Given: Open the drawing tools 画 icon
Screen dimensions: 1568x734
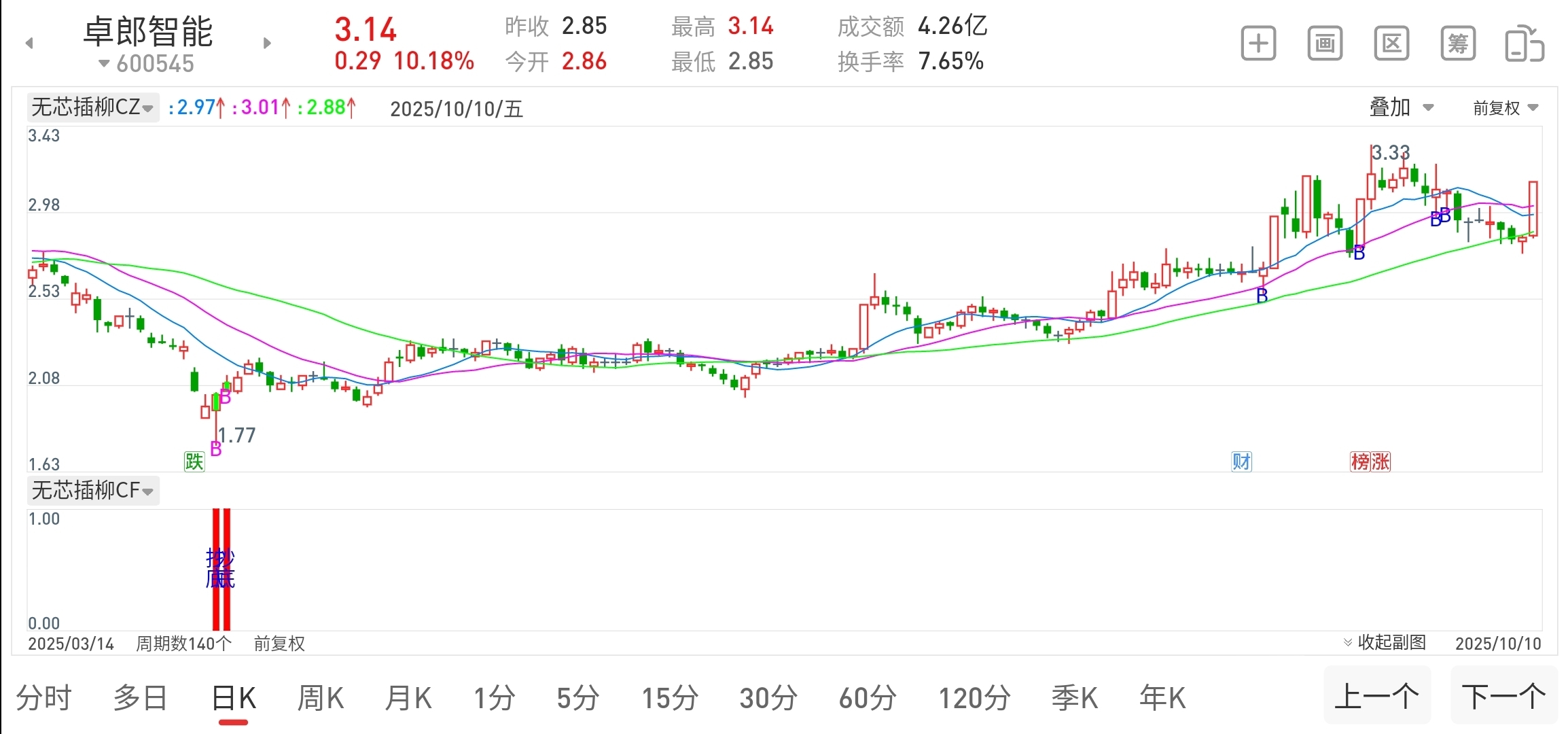Looking at the screenshot, I should [x=1325, y=44].
